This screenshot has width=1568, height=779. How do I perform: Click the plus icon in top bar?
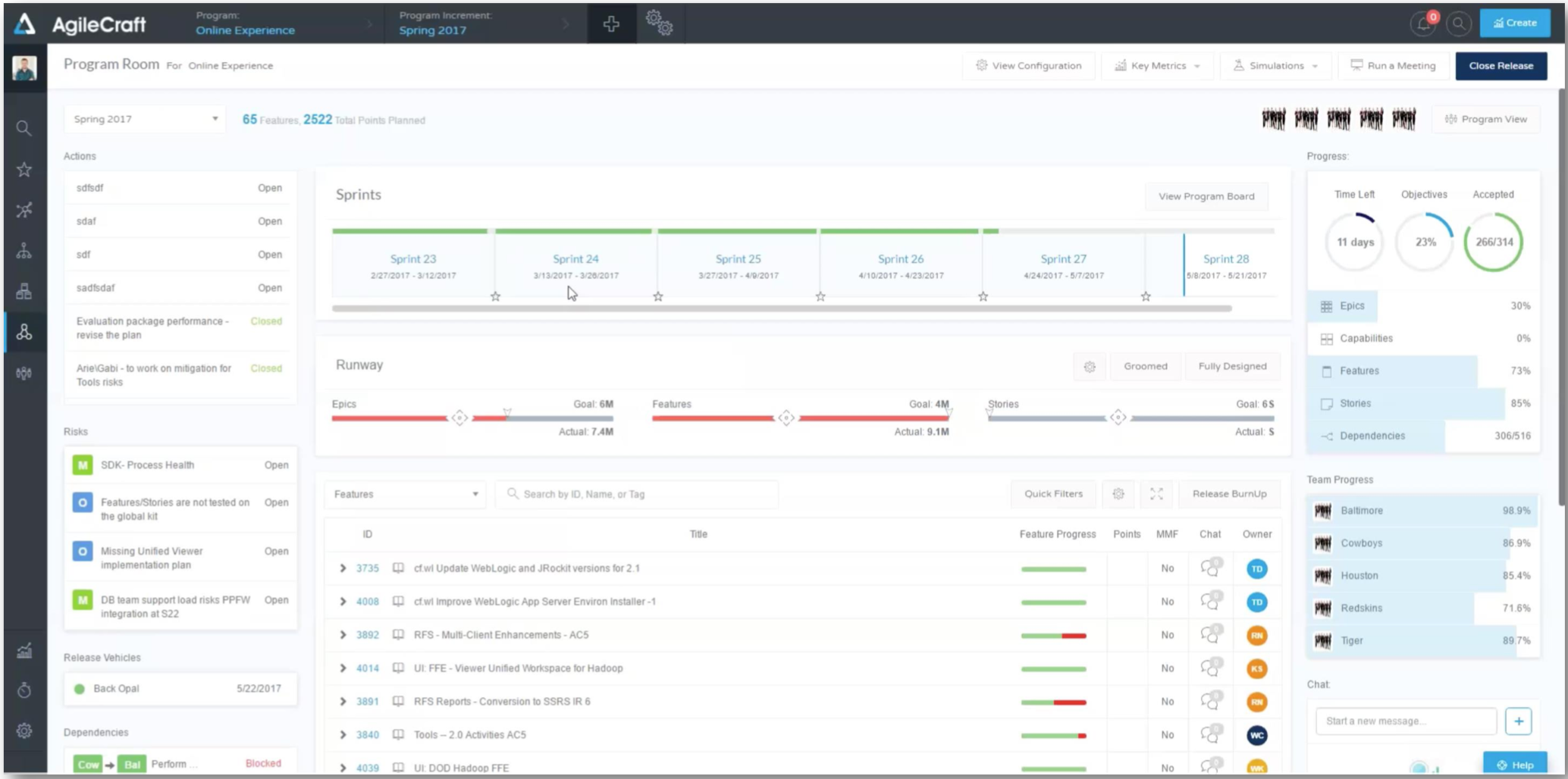point(611,23)
